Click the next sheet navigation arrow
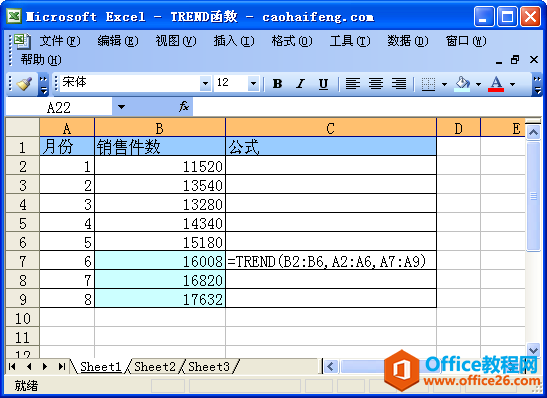Viewport: 547px width, 398px height. click(45, 367)
